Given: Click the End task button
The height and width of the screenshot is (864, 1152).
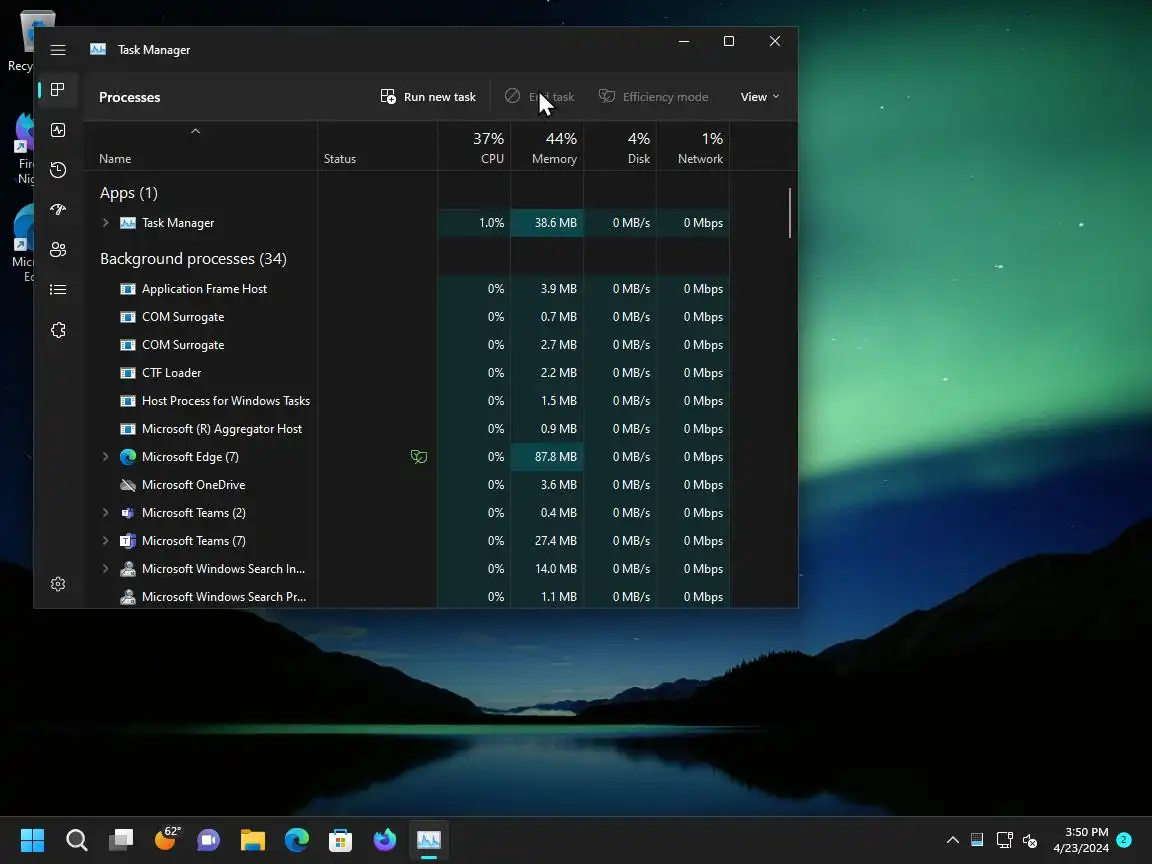Looking at the screenshot, I should tap(539, 97).
